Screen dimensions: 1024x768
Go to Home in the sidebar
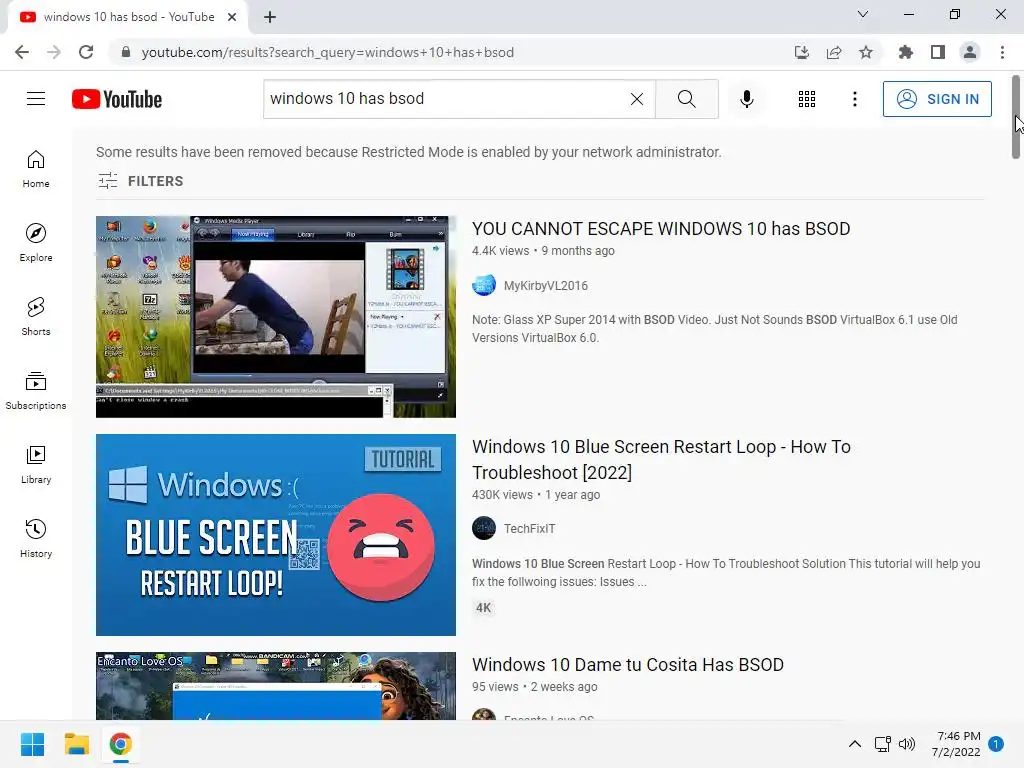coord(36,169)
